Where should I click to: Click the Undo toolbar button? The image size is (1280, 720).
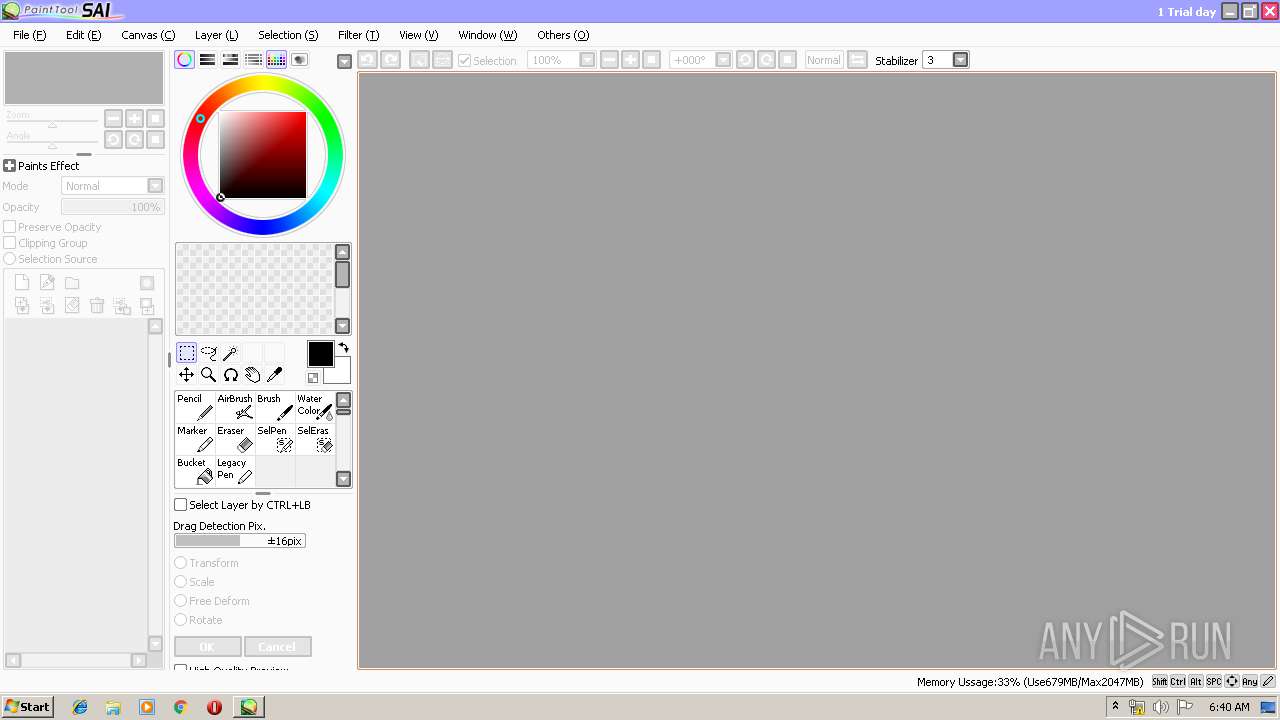[x=367, y=60]
